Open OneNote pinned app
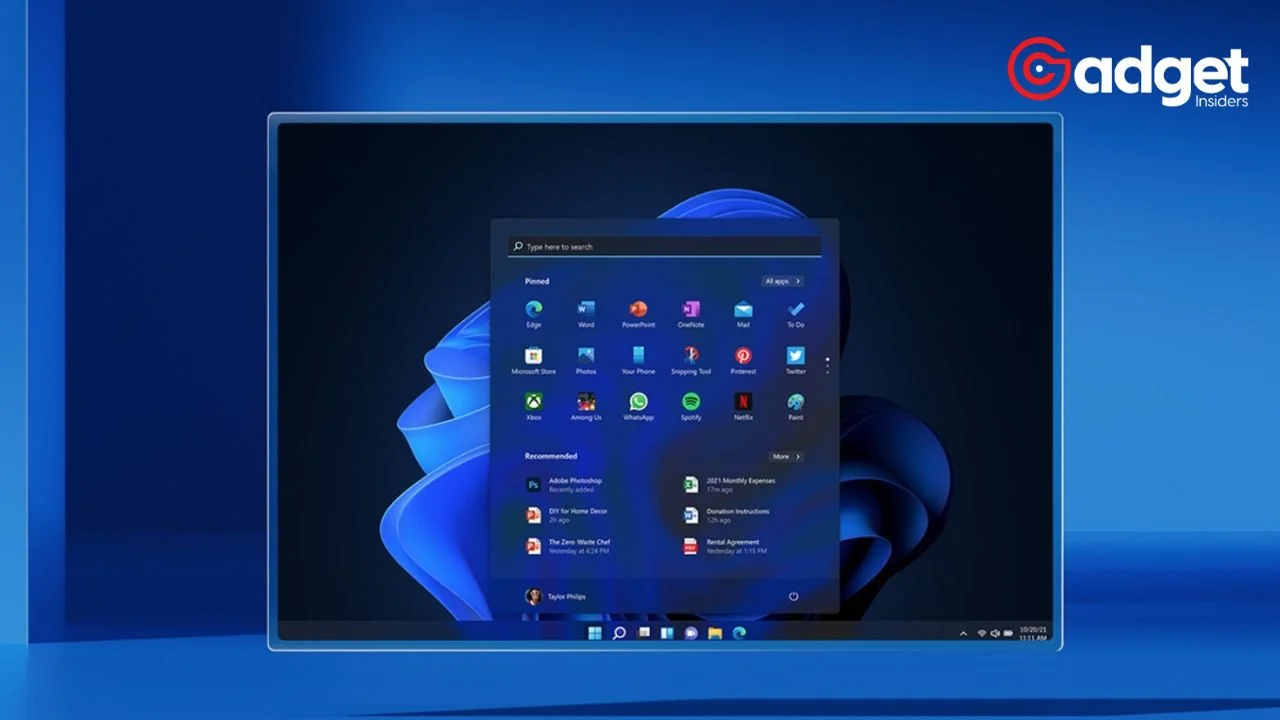 pos(691,314)
